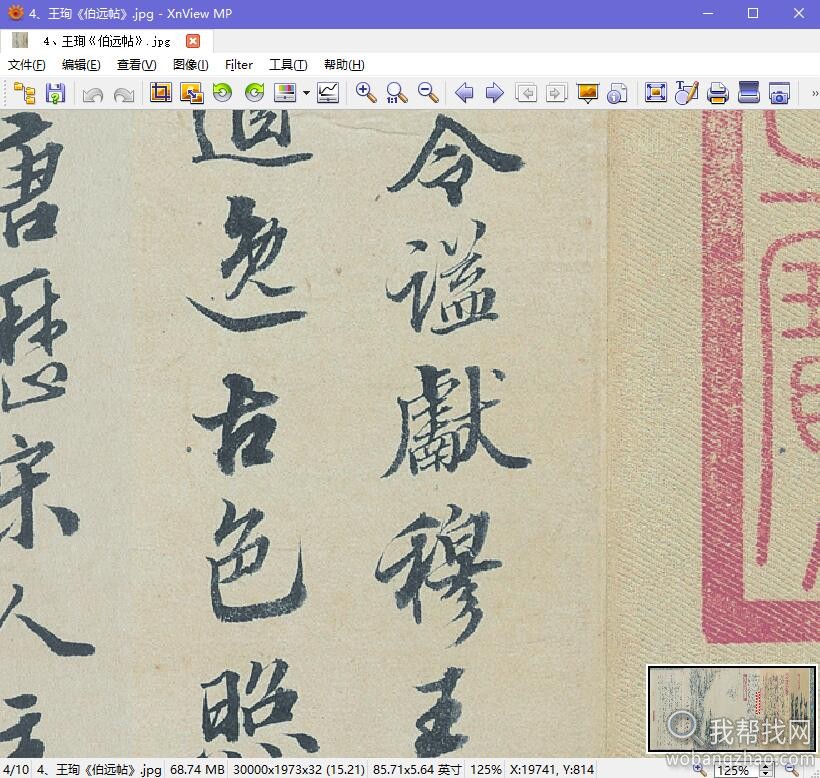Open the Resize image tool
Image resolution: width=820 pixels, height=778 pixels.
(x=191, y=93)
